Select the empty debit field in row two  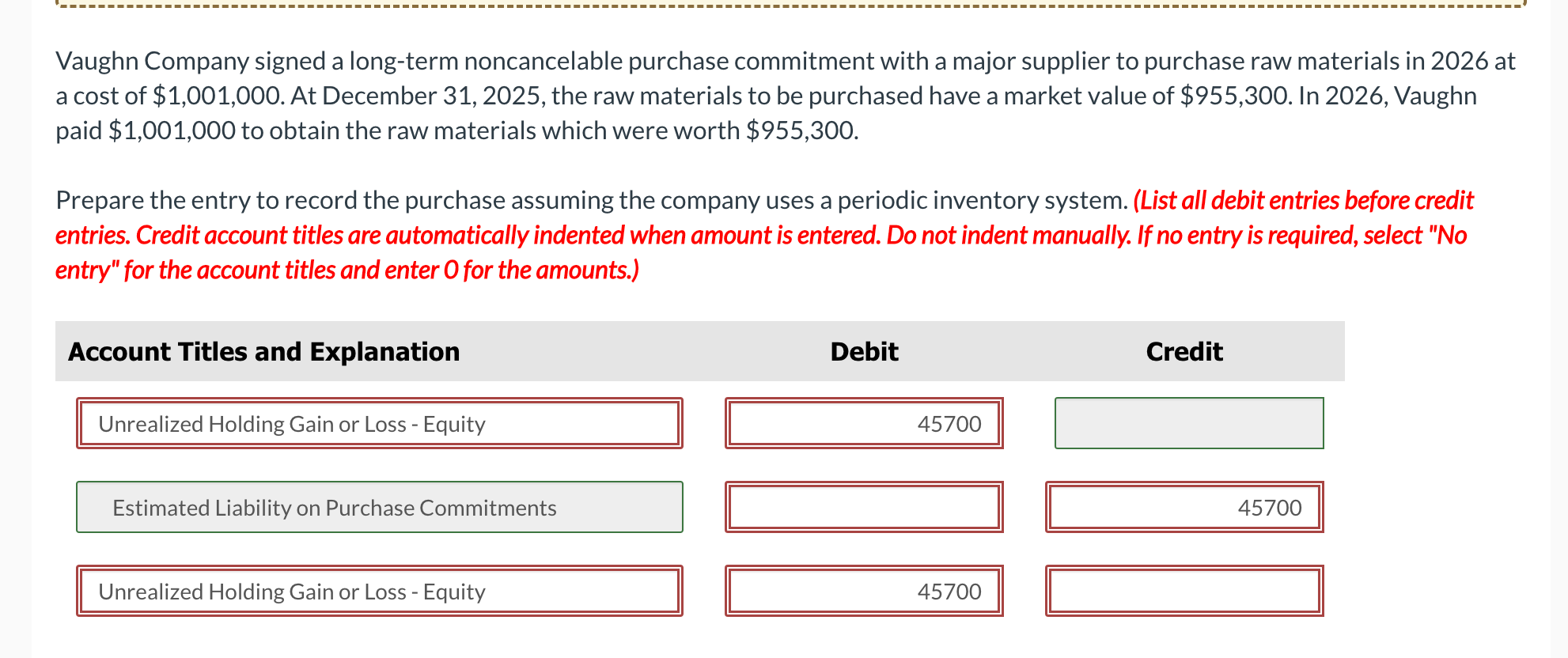pyautogui.click(x=863, y=507)
